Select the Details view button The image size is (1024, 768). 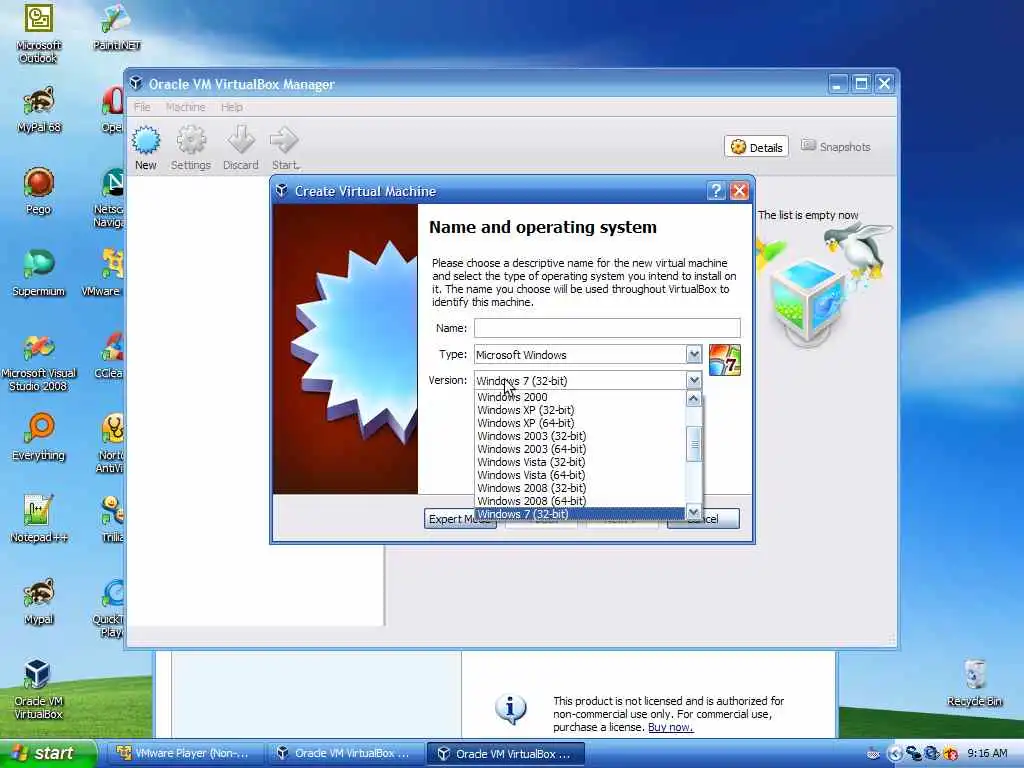756,147
